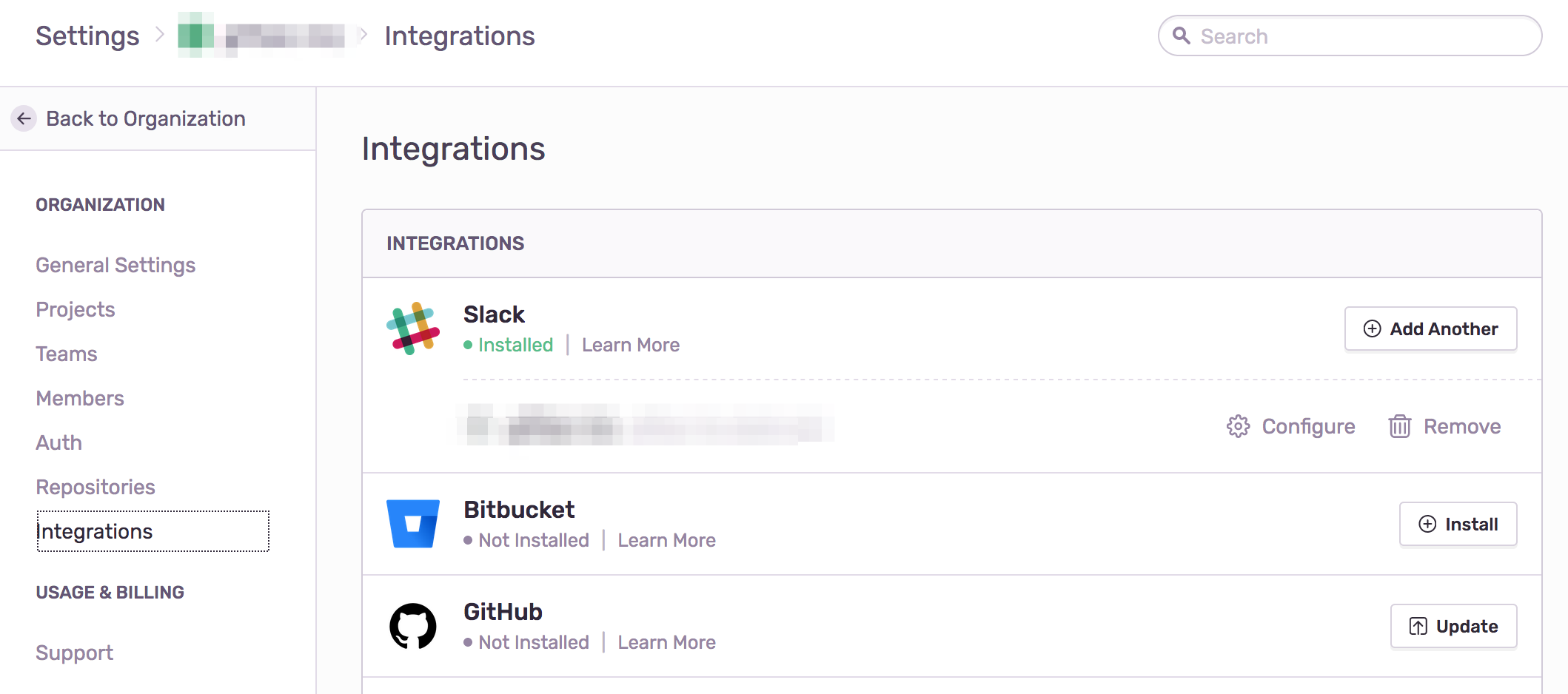Open Learn More for the GitHub integration
This screenshot has width=1568, height=694.
coord(666,642)
